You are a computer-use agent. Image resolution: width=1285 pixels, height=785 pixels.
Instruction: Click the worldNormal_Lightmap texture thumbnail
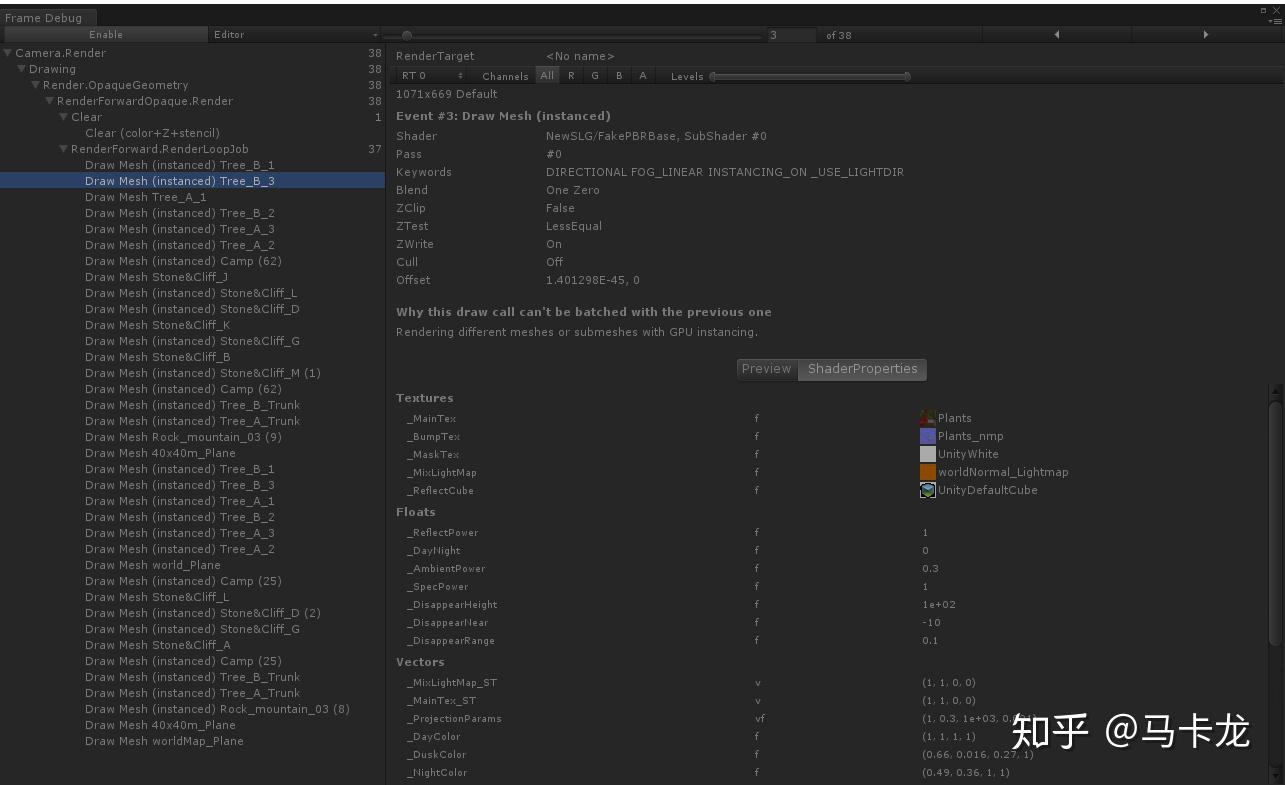tap(928, 472)
